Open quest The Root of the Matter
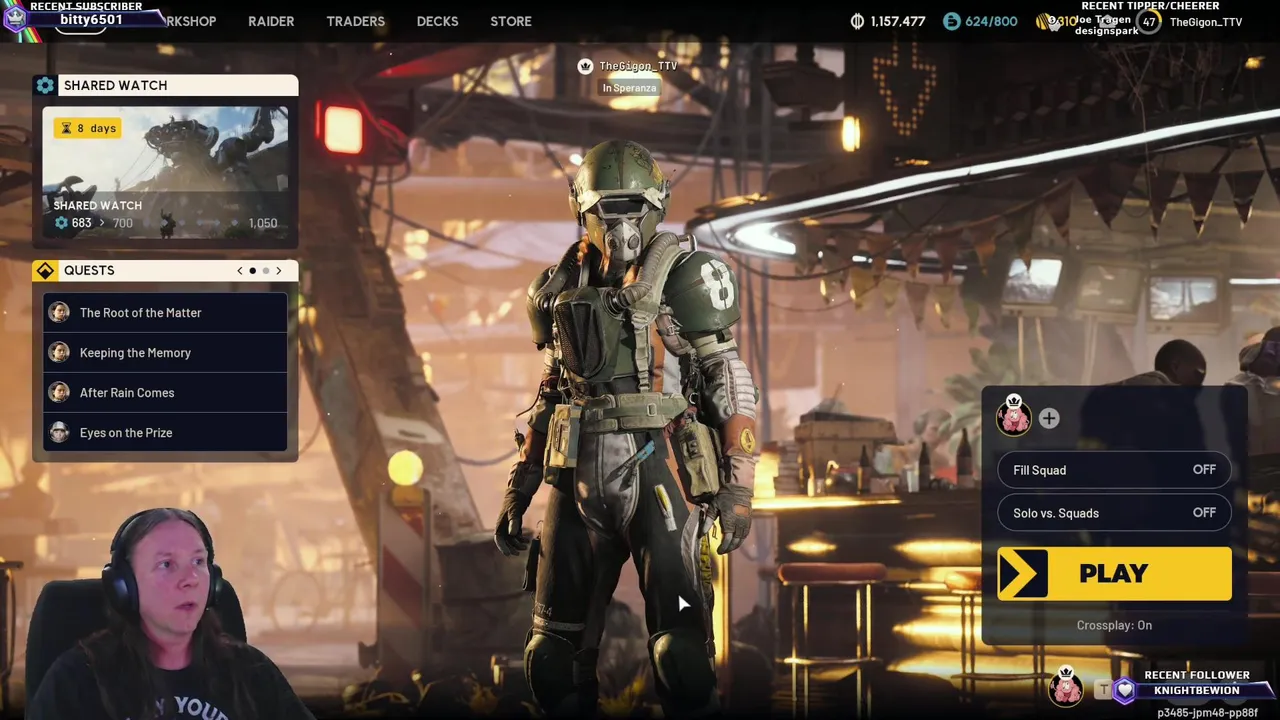This screenshot has width=1280, height=720. point(165,313)
